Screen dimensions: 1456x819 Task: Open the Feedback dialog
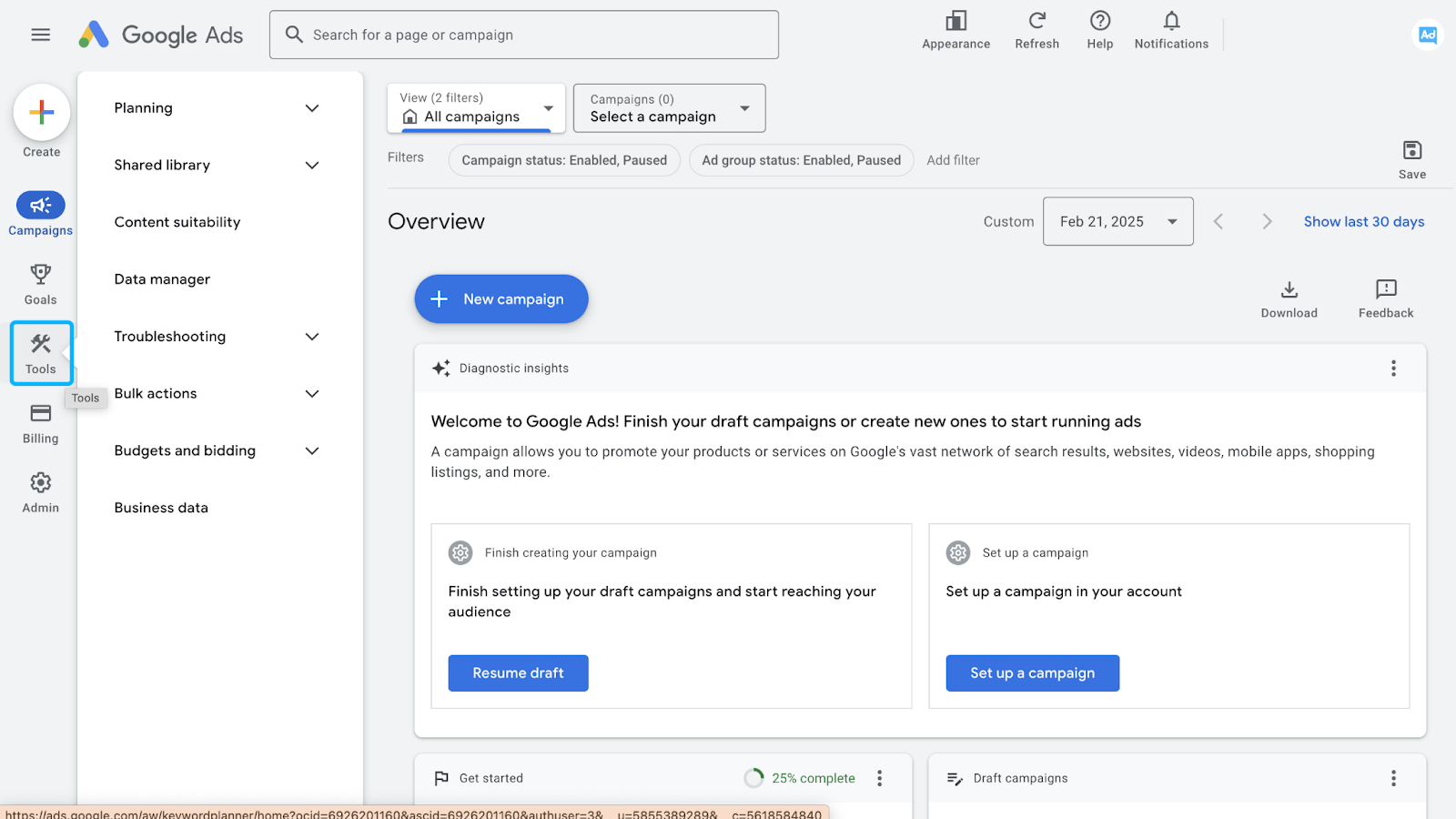(1385, 299)
